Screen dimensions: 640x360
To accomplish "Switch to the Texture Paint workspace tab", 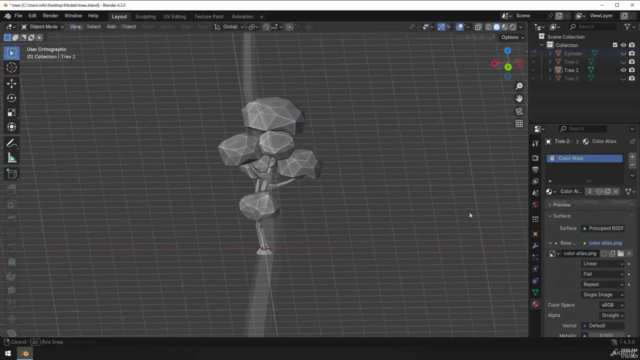I will pos(209,17).
